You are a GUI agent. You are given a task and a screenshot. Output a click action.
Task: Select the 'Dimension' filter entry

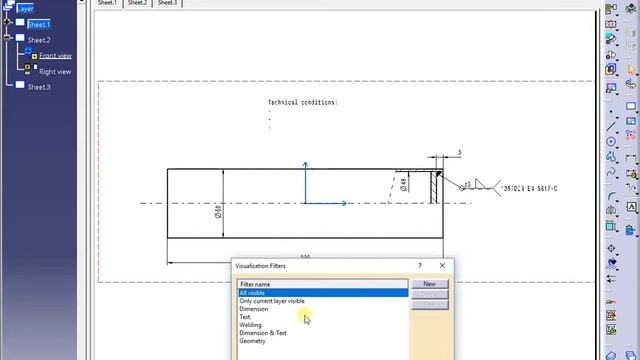323,309
